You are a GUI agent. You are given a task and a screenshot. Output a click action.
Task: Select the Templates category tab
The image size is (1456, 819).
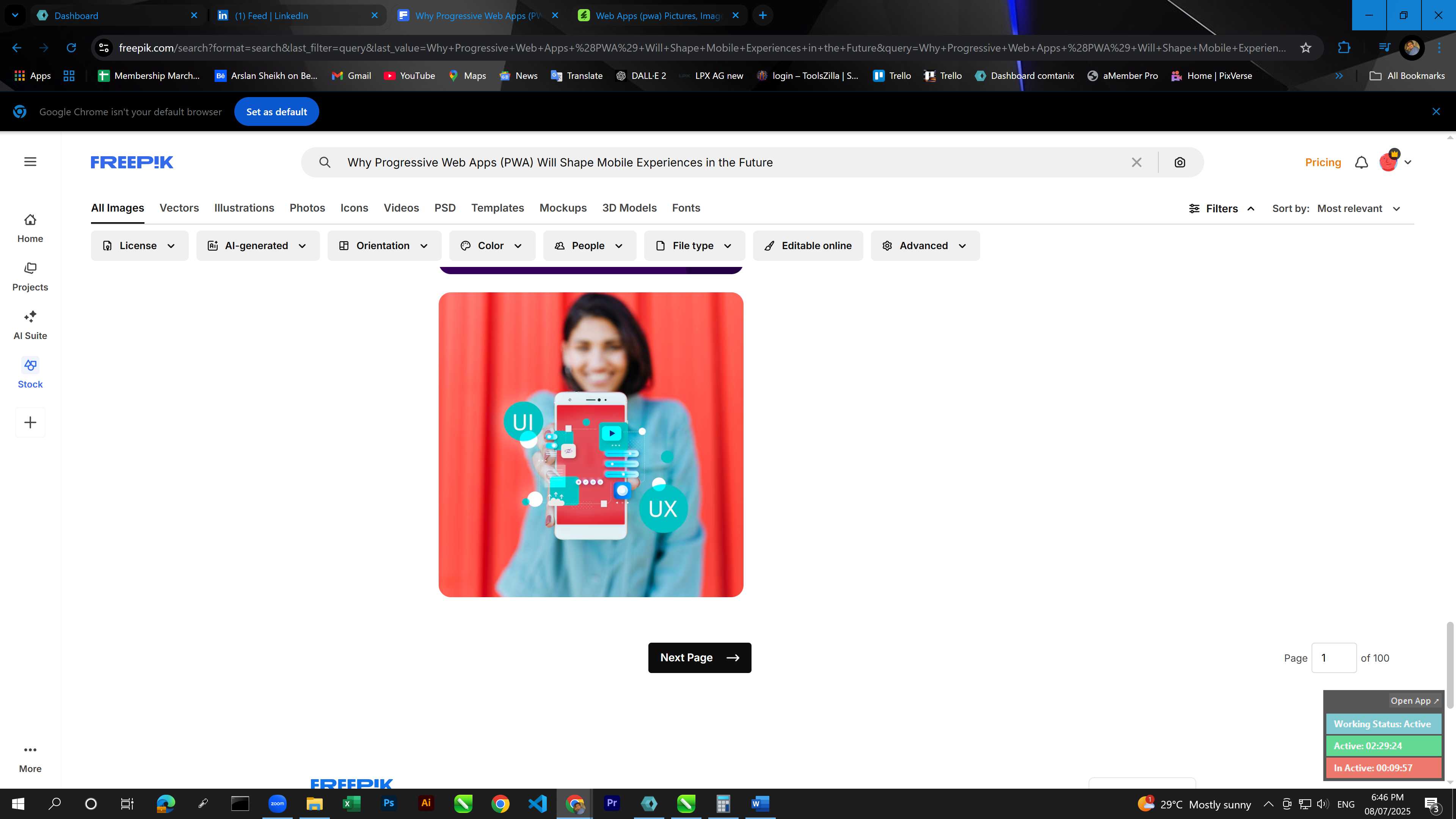click(x=497, y=209)
